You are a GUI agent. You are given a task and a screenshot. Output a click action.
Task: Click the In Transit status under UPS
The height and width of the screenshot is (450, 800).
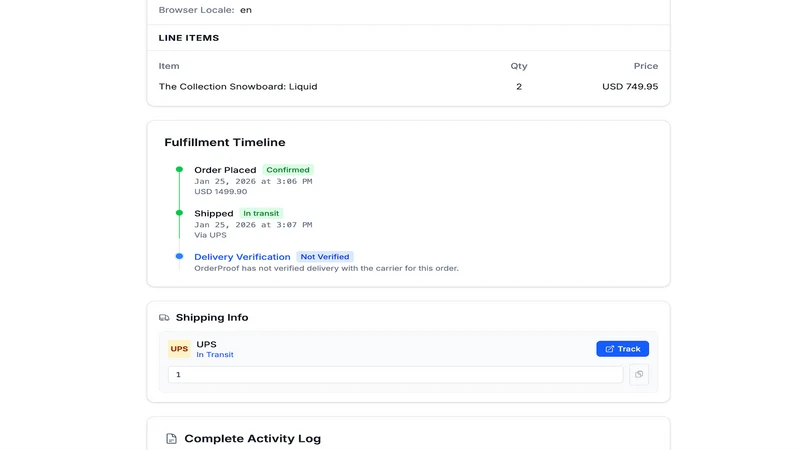click(215, 355)
